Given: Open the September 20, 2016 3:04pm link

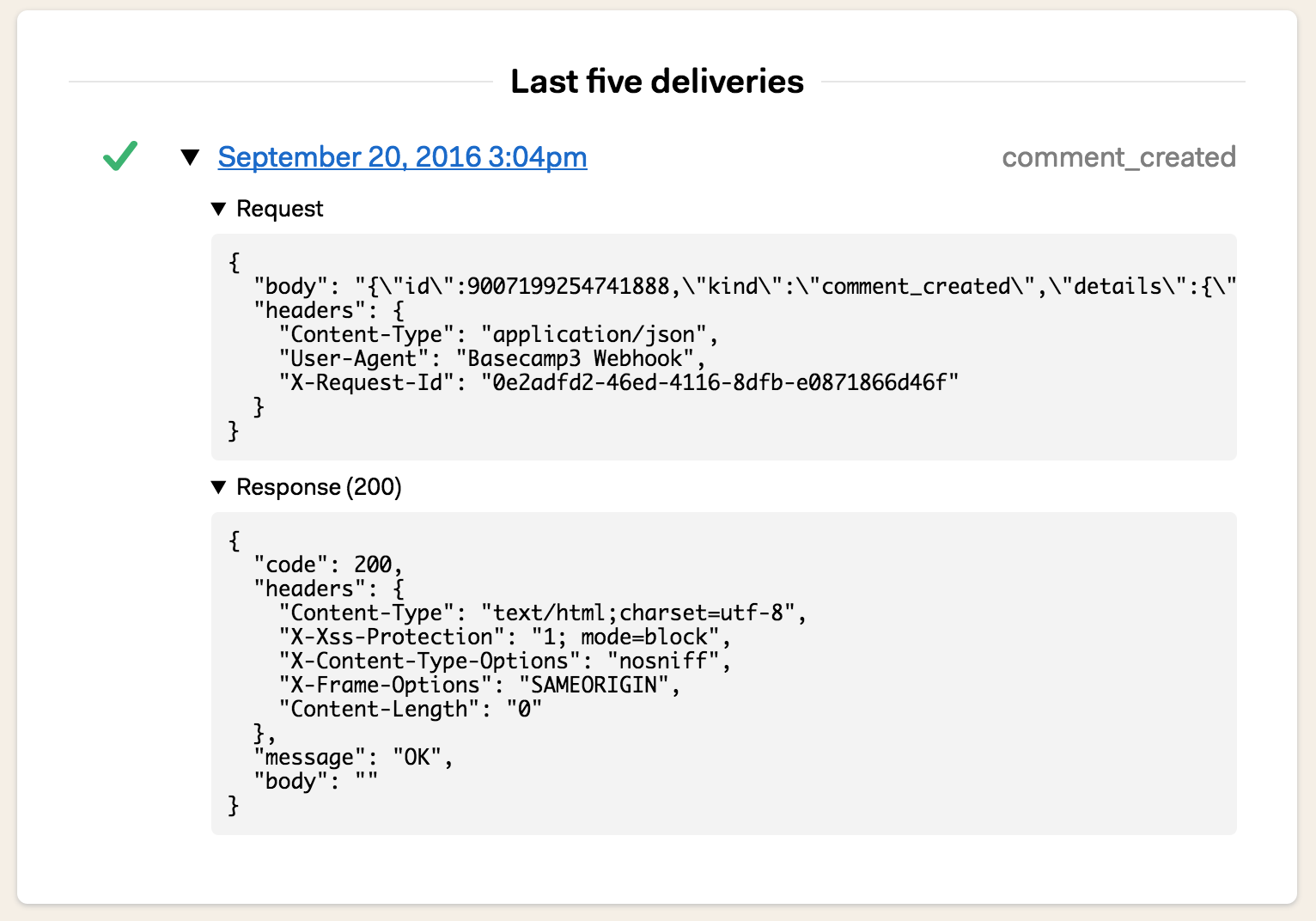Looking at the screenshot, I should (402, 157).
